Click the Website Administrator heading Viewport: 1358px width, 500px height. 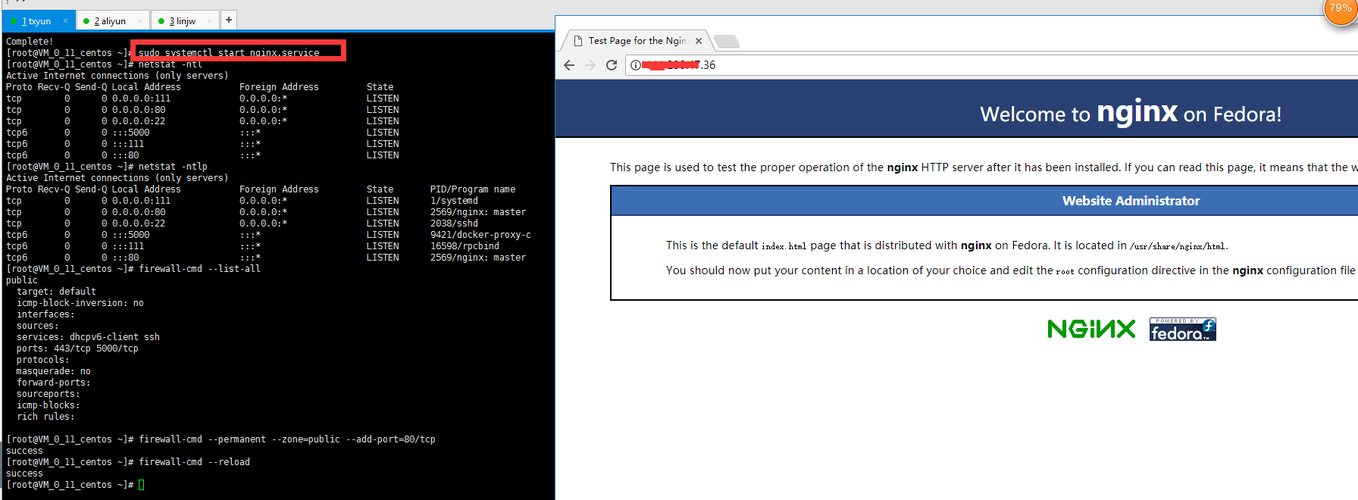(1131, 201)
